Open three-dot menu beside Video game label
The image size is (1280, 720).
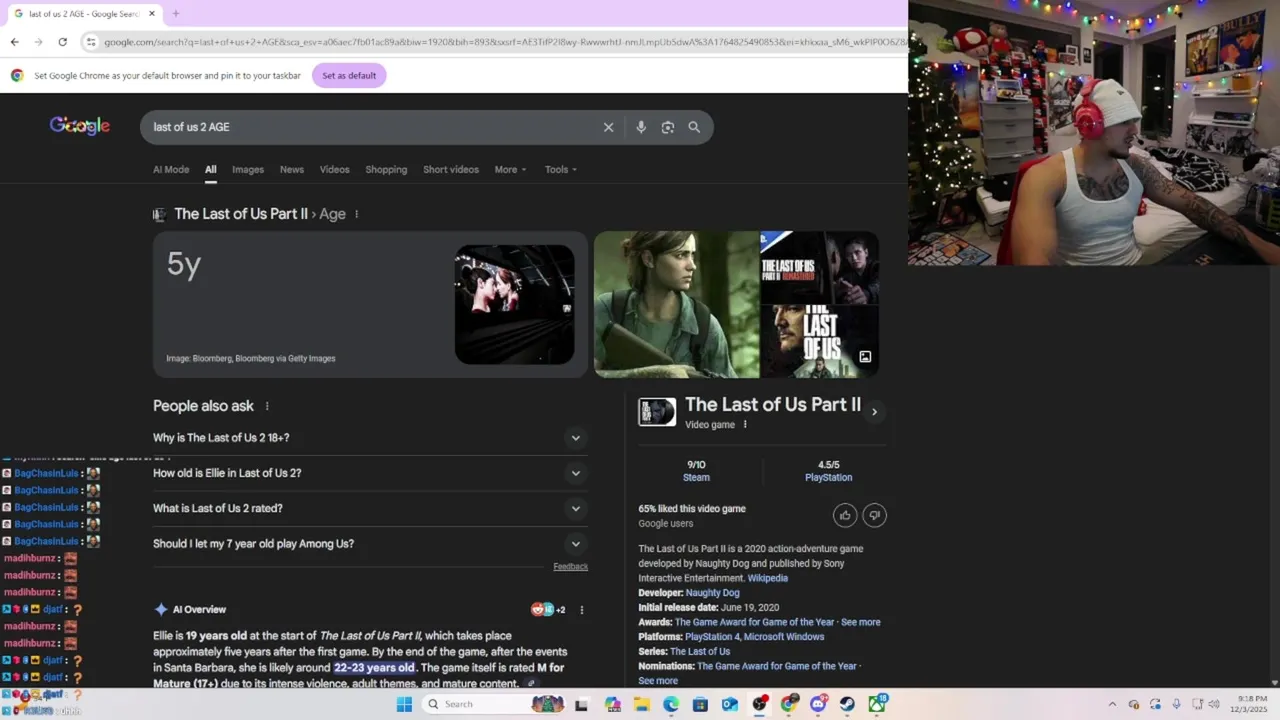[745, 424]
